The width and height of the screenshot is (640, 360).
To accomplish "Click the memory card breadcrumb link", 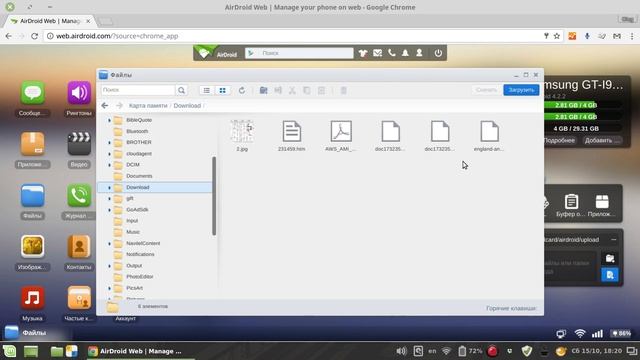I will 148,106.
